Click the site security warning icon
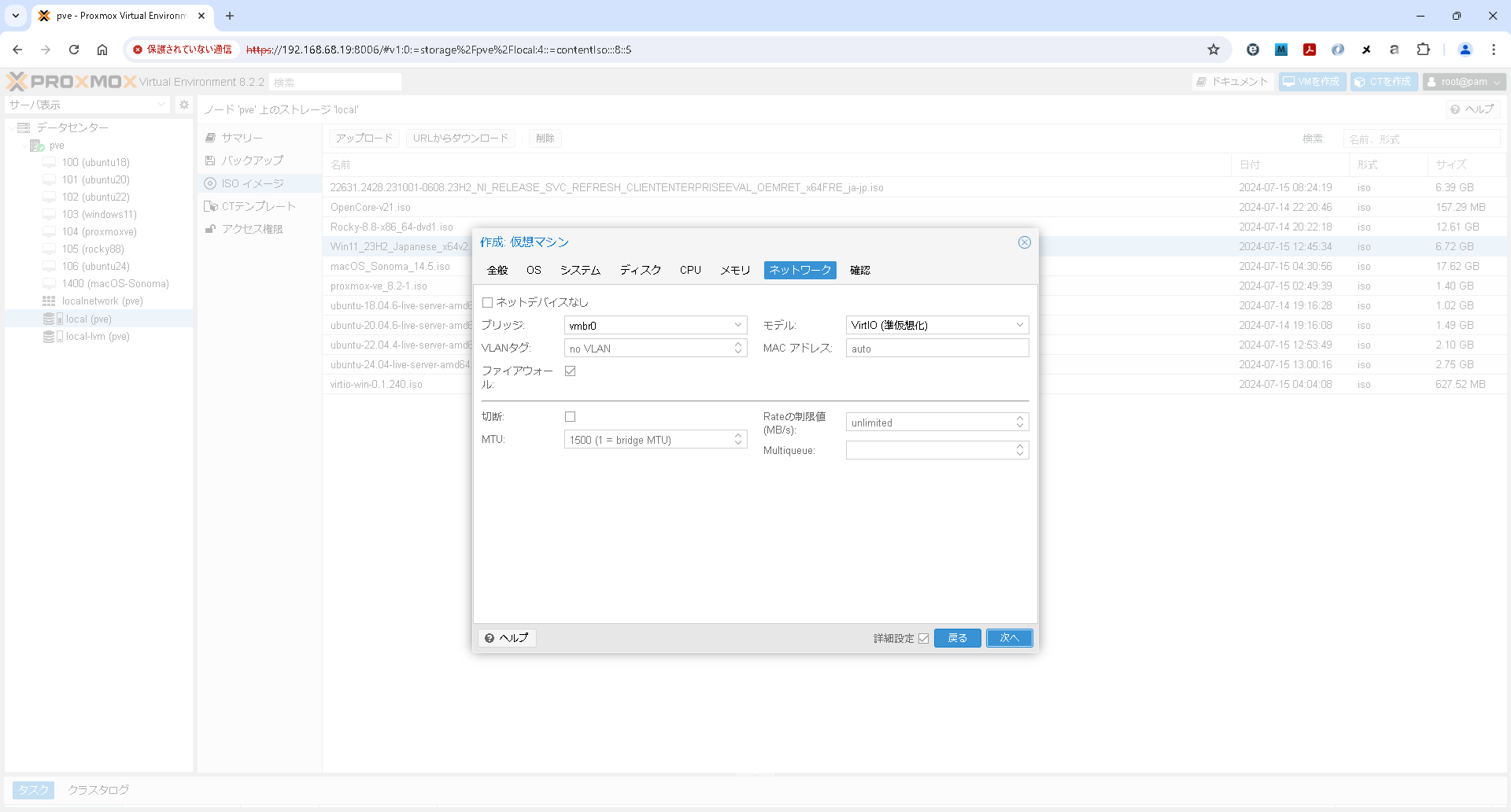The height and width of the screenshot is (812, 1511). point(138,50)
